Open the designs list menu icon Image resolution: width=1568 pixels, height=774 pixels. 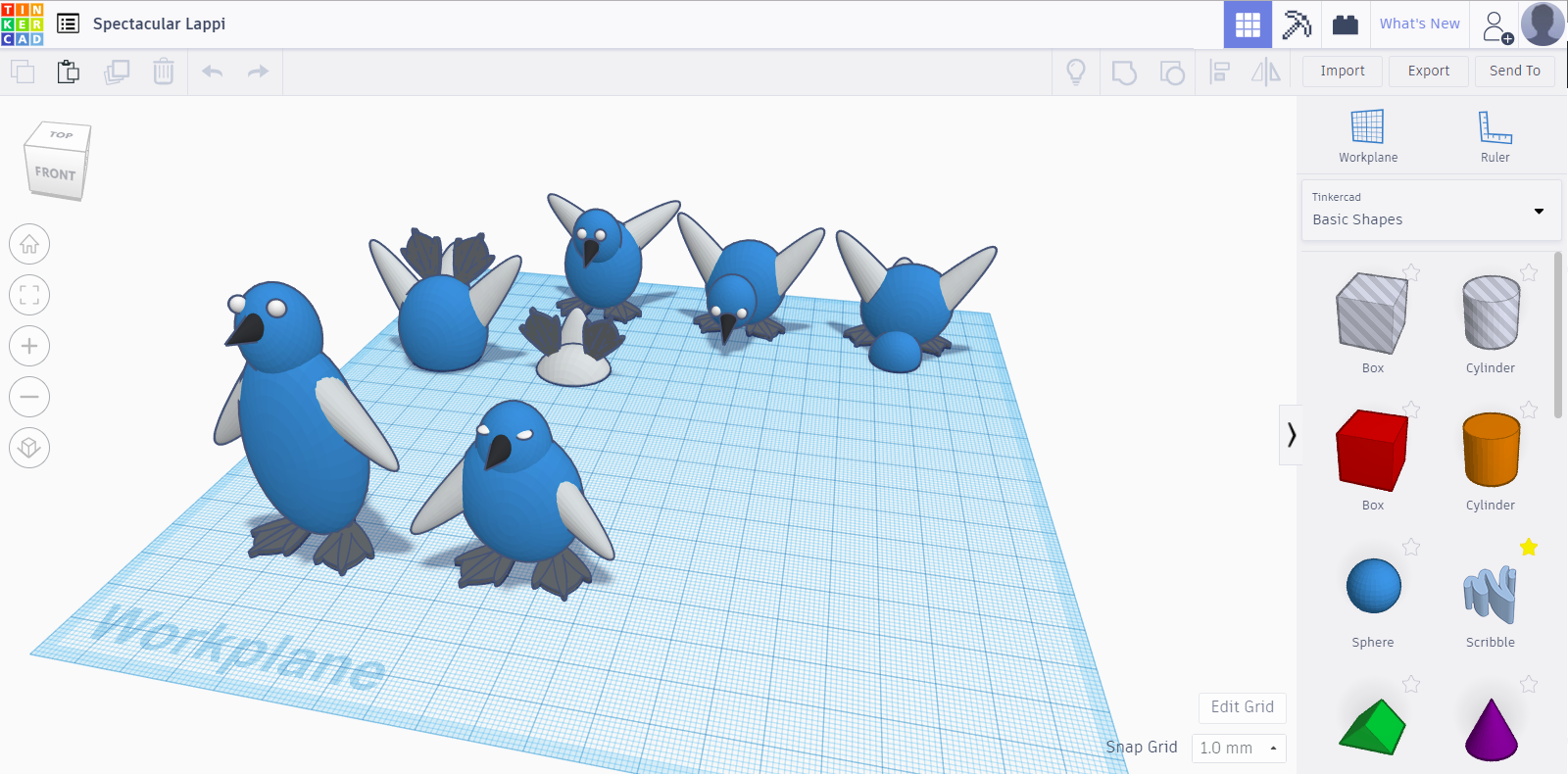(68, 24)
